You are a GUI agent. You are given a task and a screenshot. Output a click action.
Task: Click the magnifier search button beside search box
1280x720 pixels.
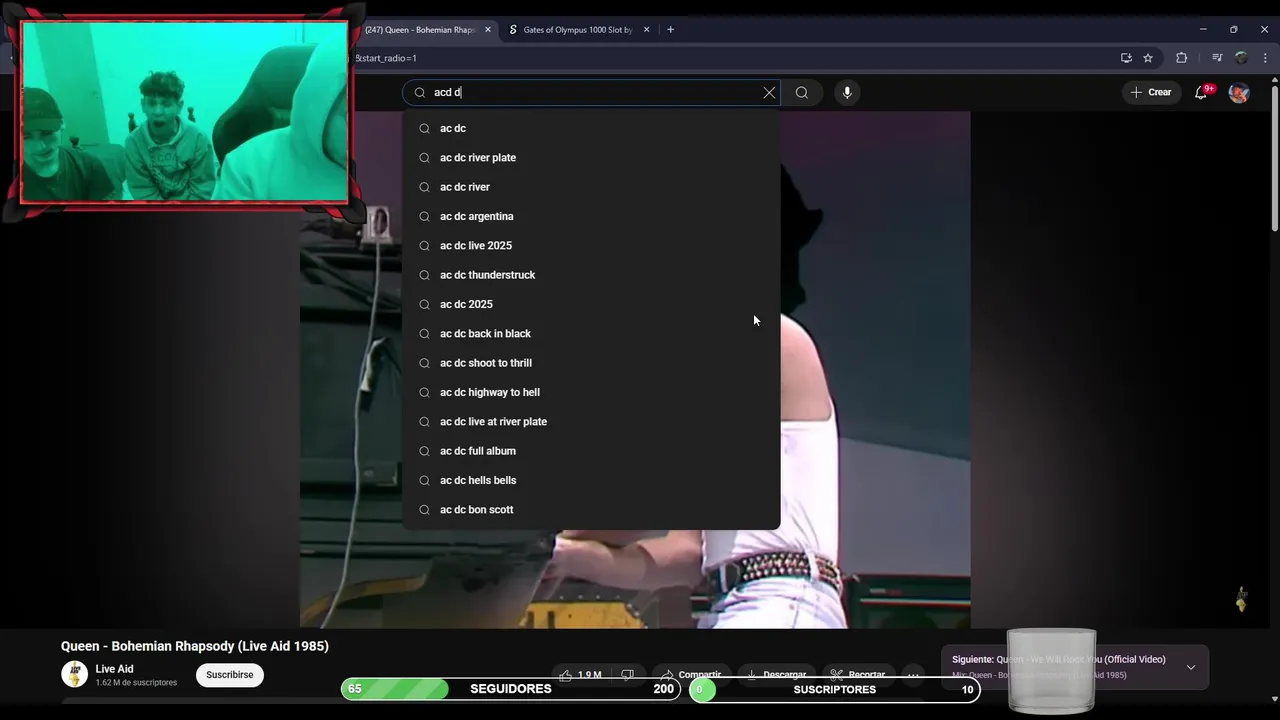pyautogui.click(x=802, y=92)
